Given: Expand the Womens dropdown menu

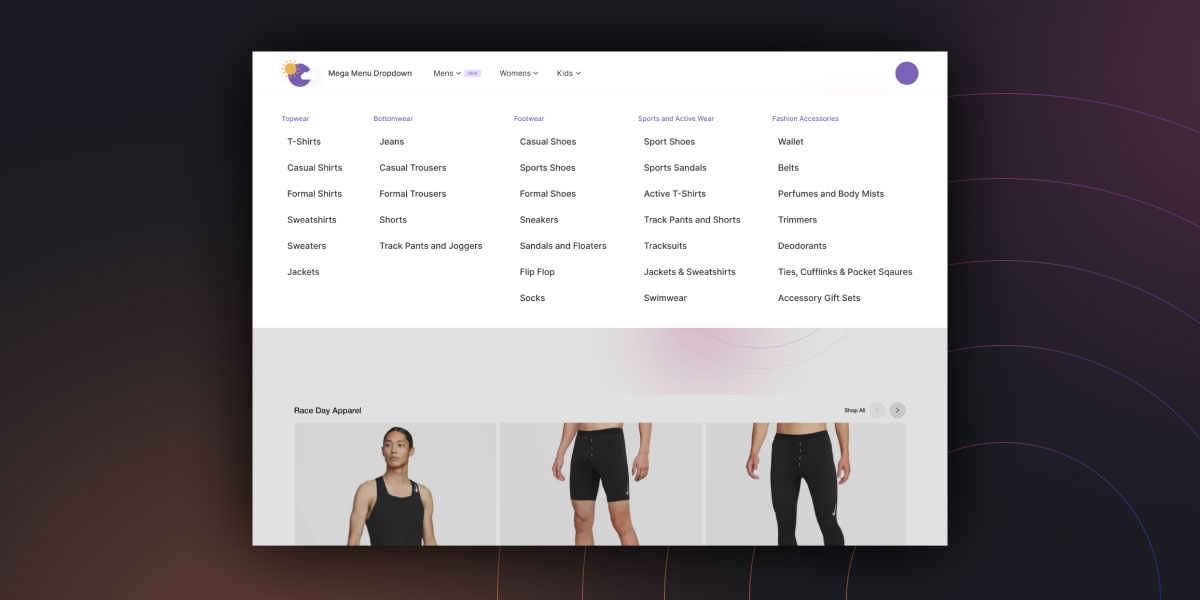Looking at the screenshot, I should (x=519, y=73).
